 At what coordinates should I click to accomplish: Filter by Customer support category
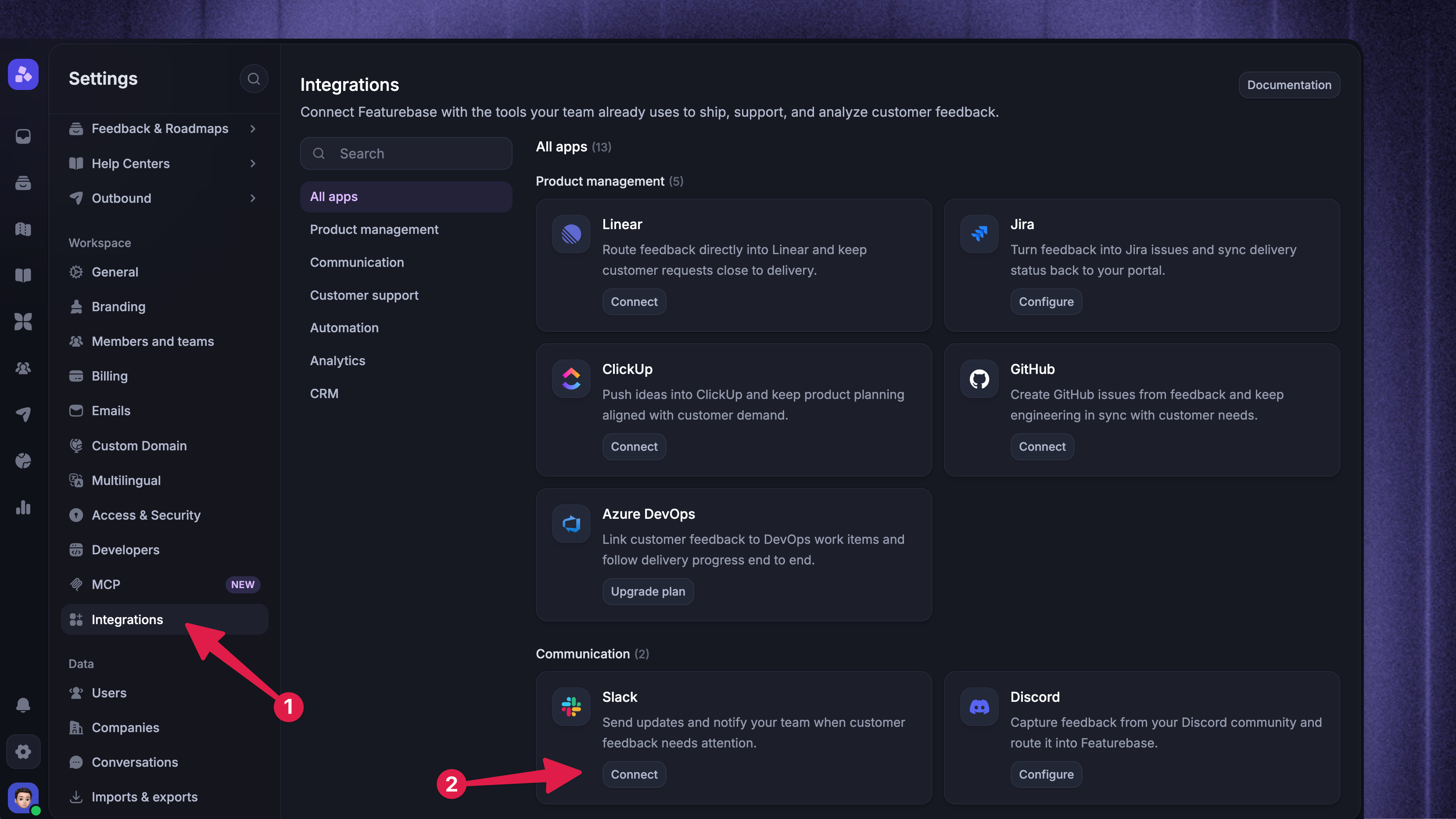pos(406,295)
